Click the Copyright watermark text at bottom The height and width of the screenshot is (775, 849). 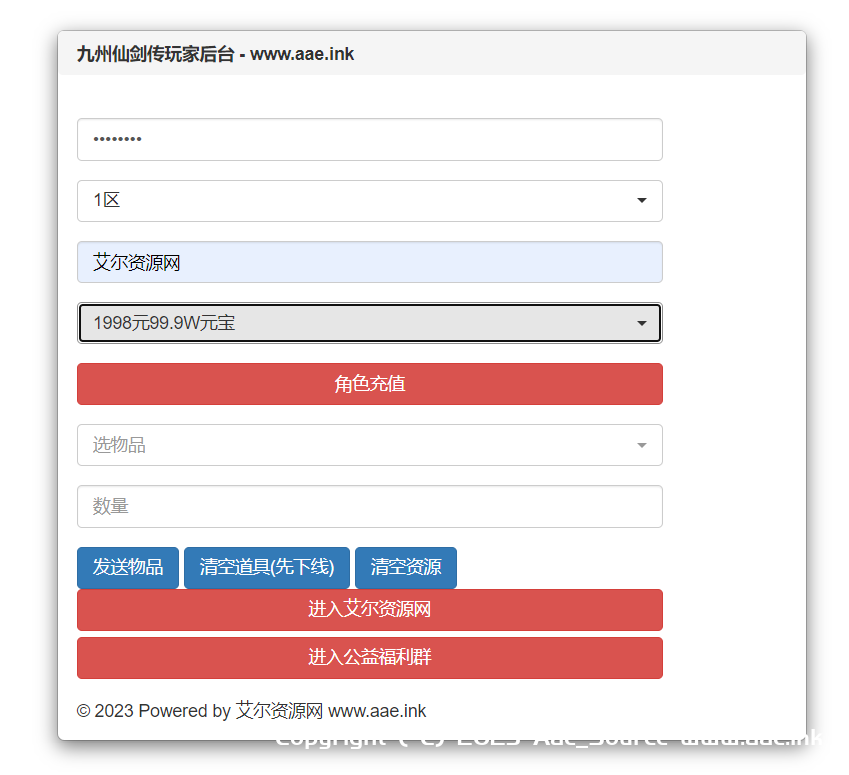pos(547,740)
